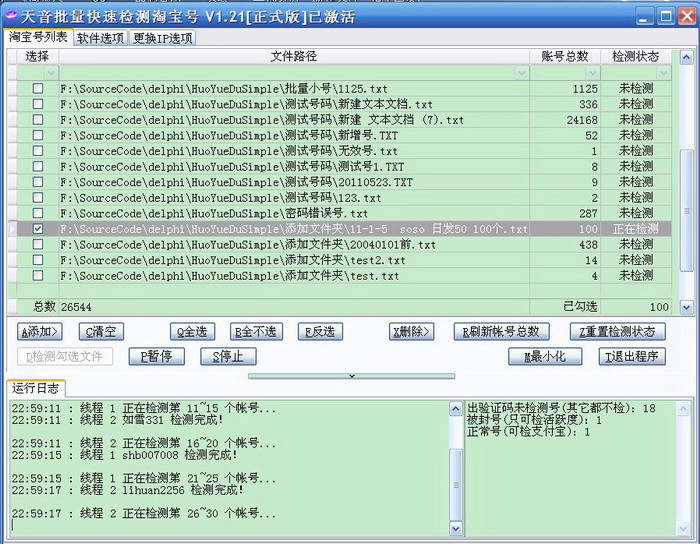Open the 文件路径 column filter dropdown
Viewport: 700px width, 544px height.
click(523, 73)
